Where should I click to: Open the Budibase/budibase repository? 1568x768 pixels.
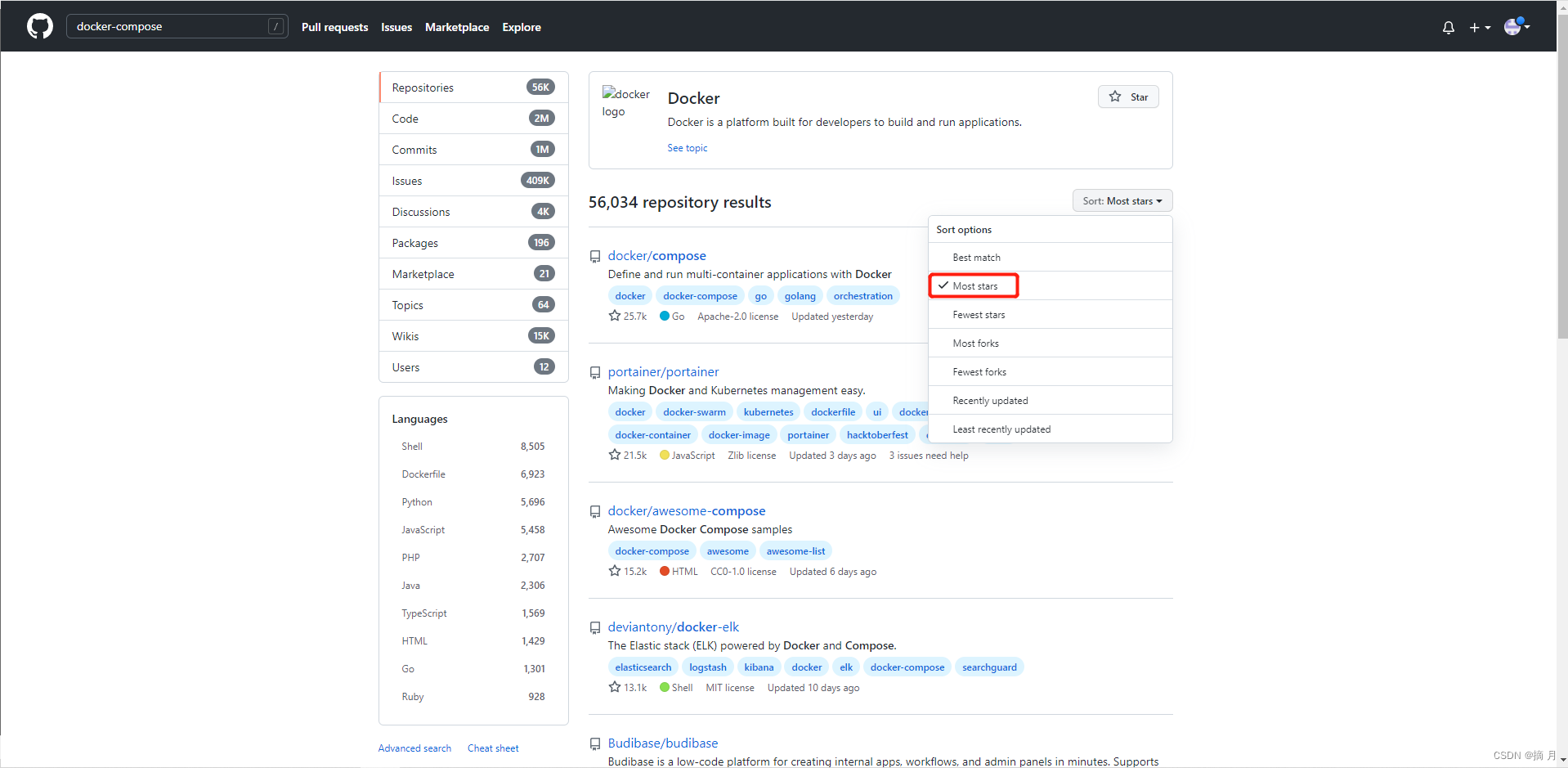click(x=663, y=743)
